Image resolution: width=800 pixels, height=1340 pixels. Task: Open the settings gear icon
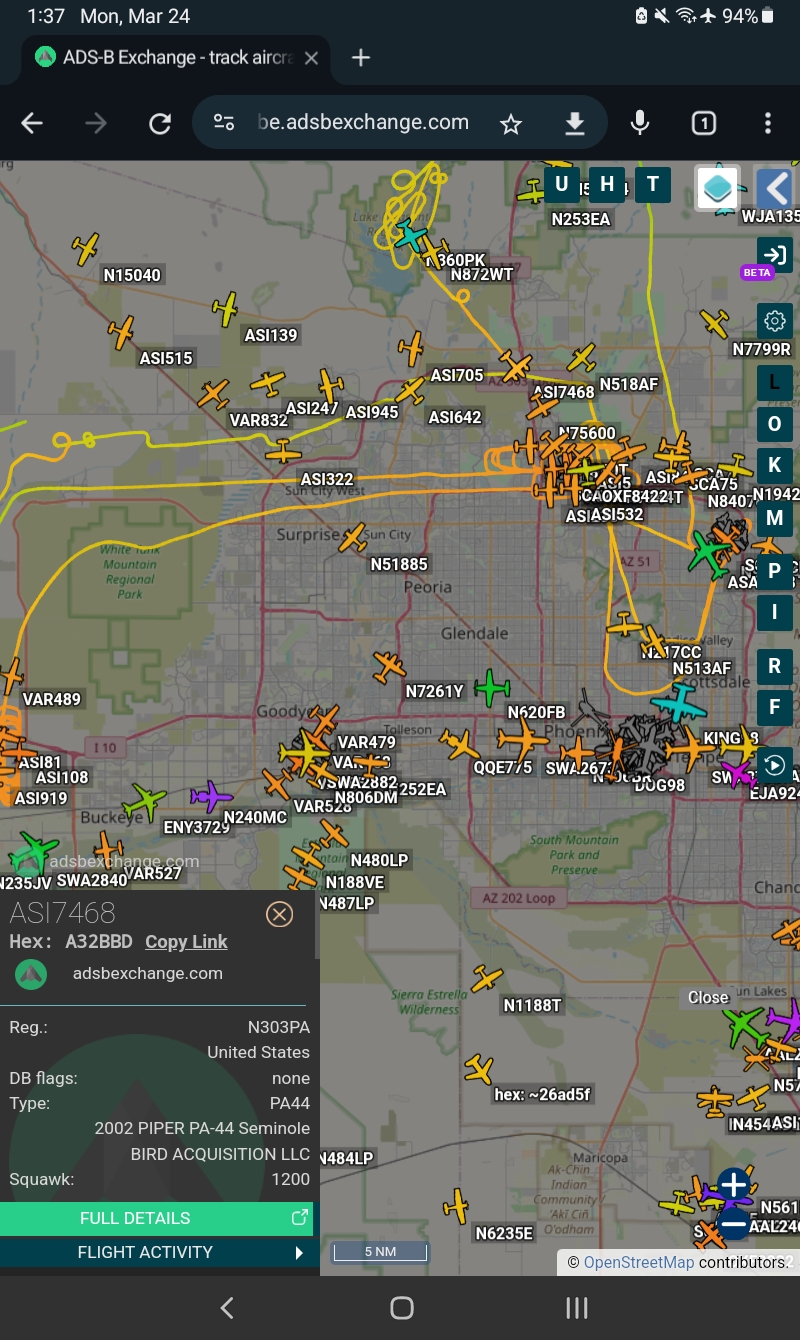tap(774, 321)
